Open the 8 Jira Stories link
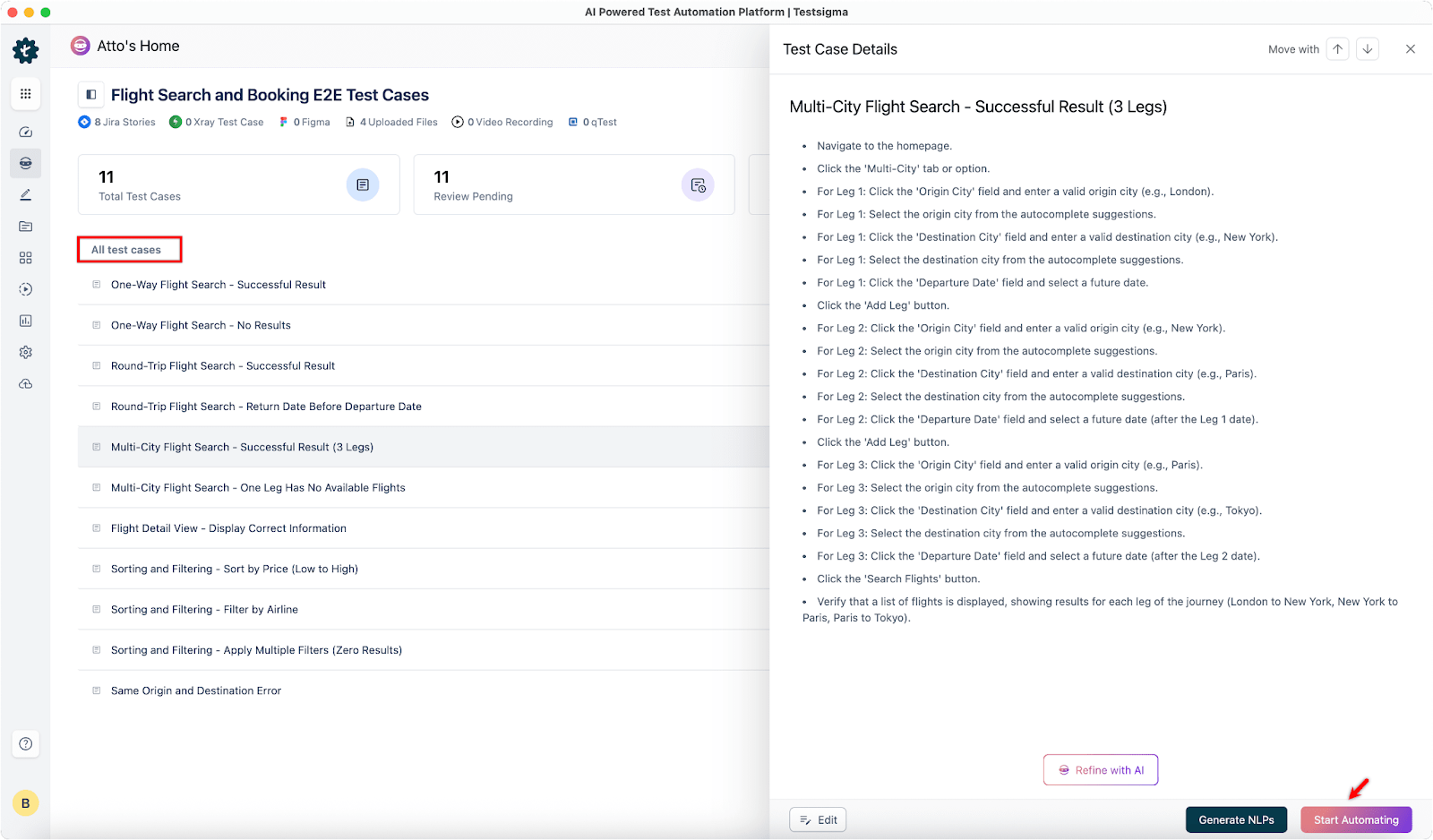The width and height of the screenshot is (1433, 840). [117, 122]
